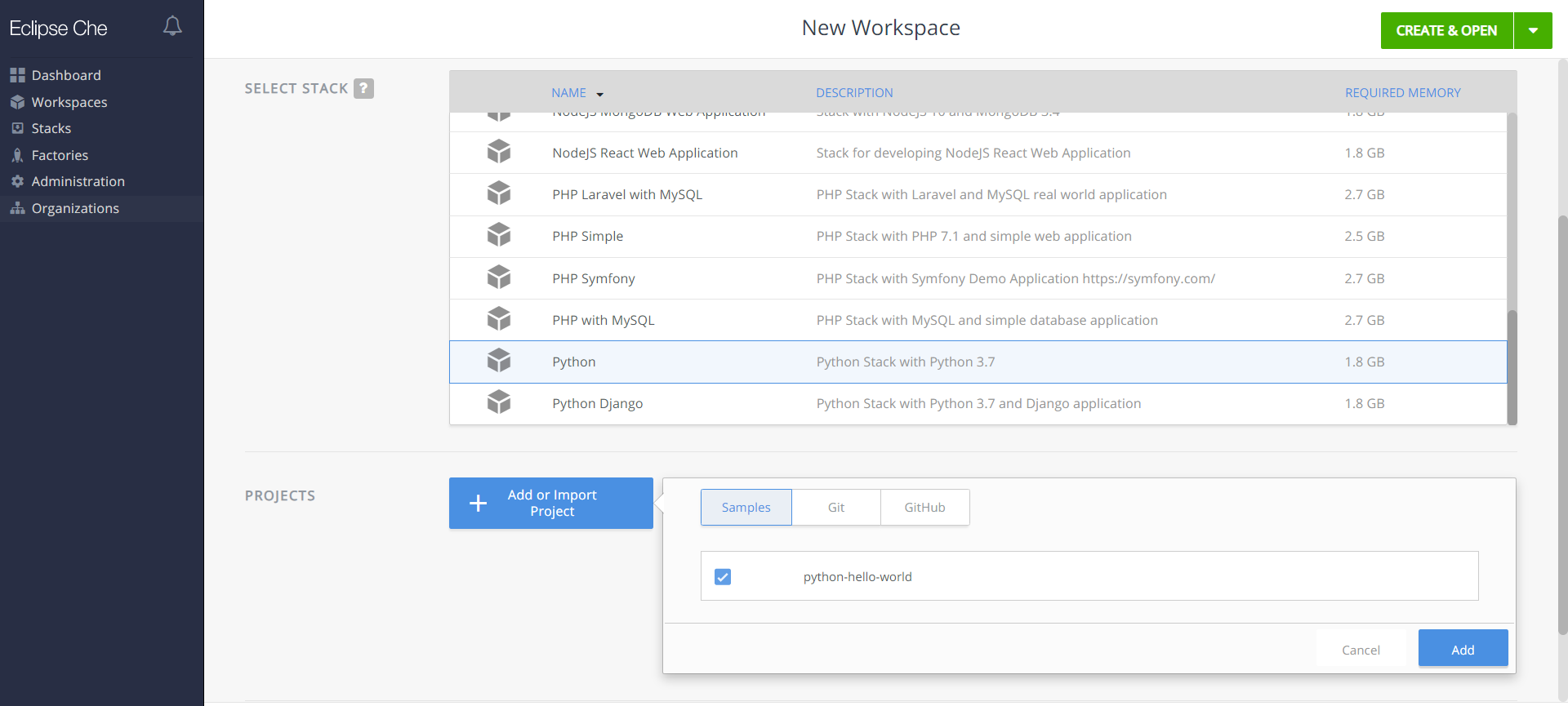The width and height of the screenshot is (1568, 706).
Task: Click the NodeJS React stack description text
Action: click(973, 153)
